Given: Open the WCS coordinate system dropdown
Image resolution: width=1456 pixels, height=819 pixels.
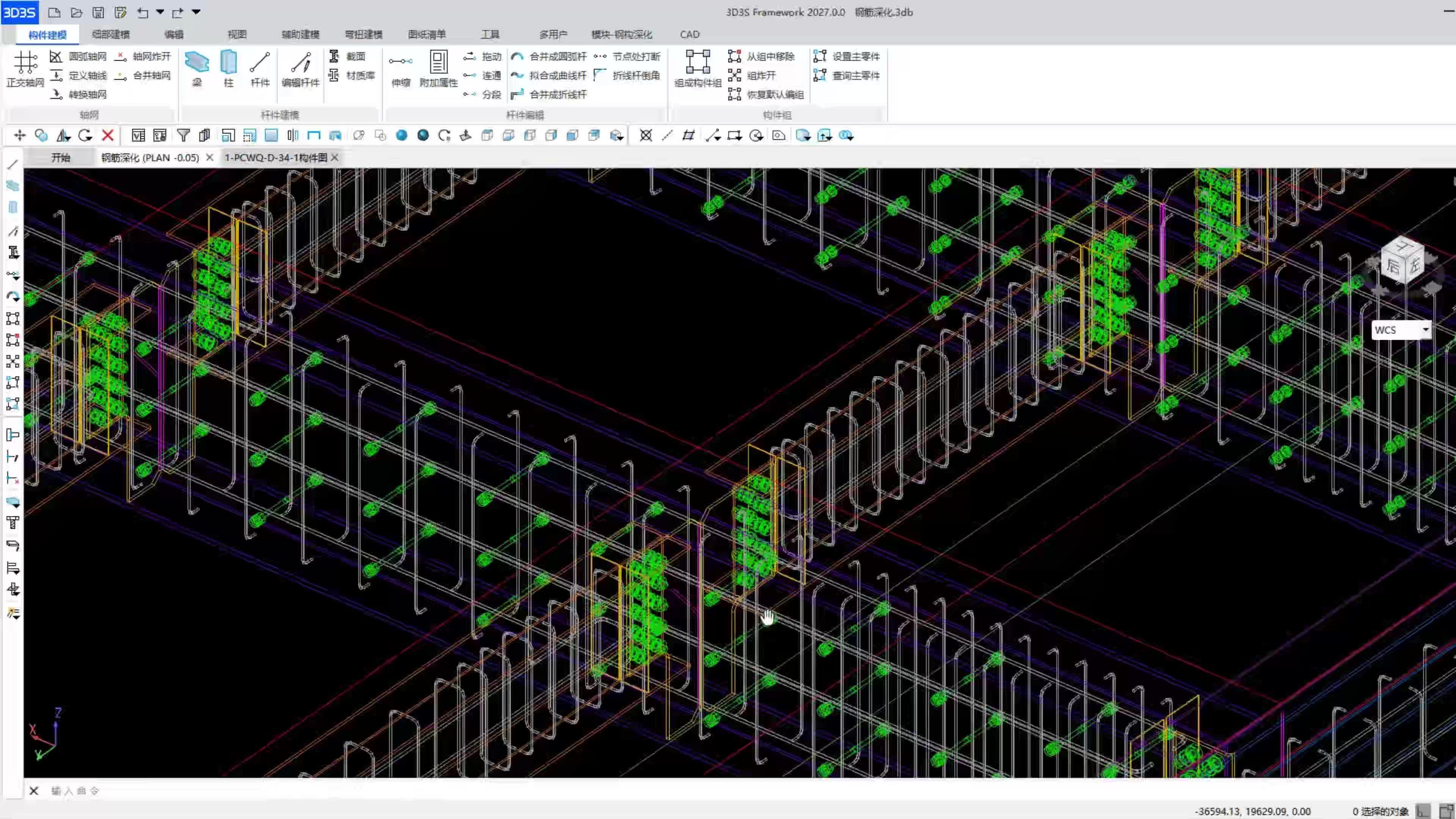Looking at the screenshot, I should coord(1426,329).
